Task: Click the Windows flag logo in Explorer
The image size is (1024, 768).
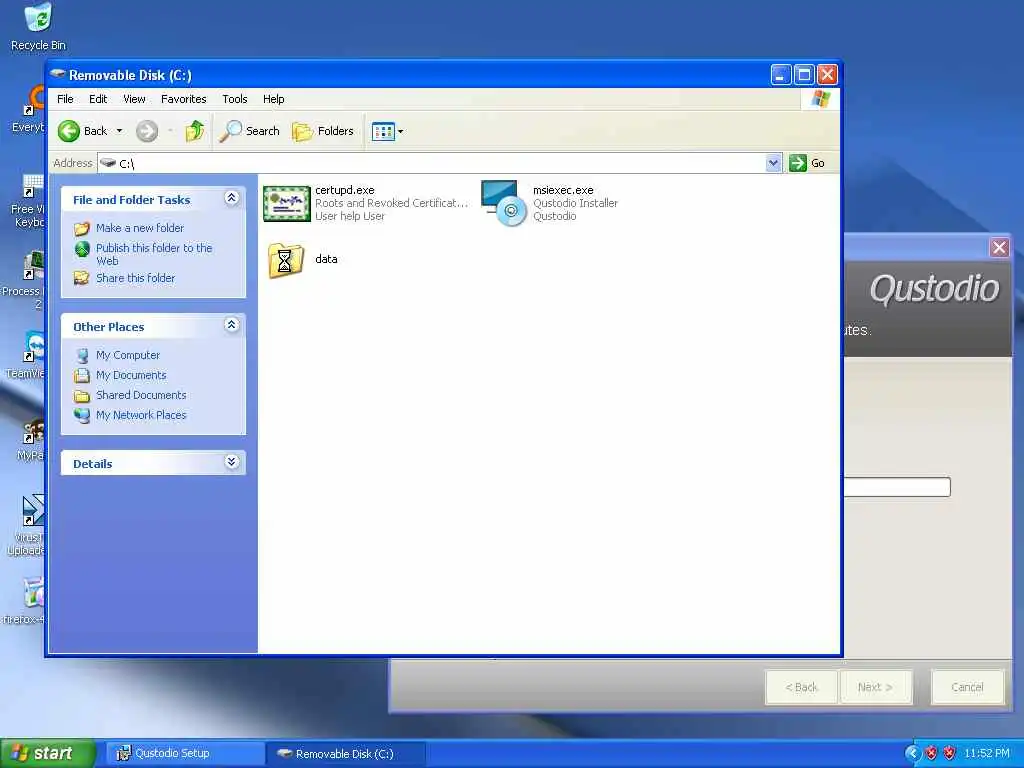Action: click(x=820, y=99)
